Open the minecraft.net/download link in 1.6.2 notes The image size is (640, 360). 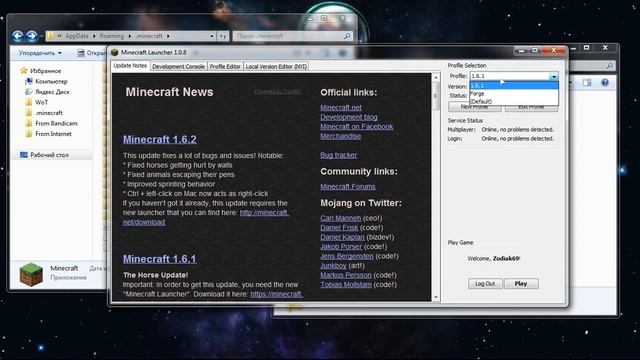coord(264,213)
